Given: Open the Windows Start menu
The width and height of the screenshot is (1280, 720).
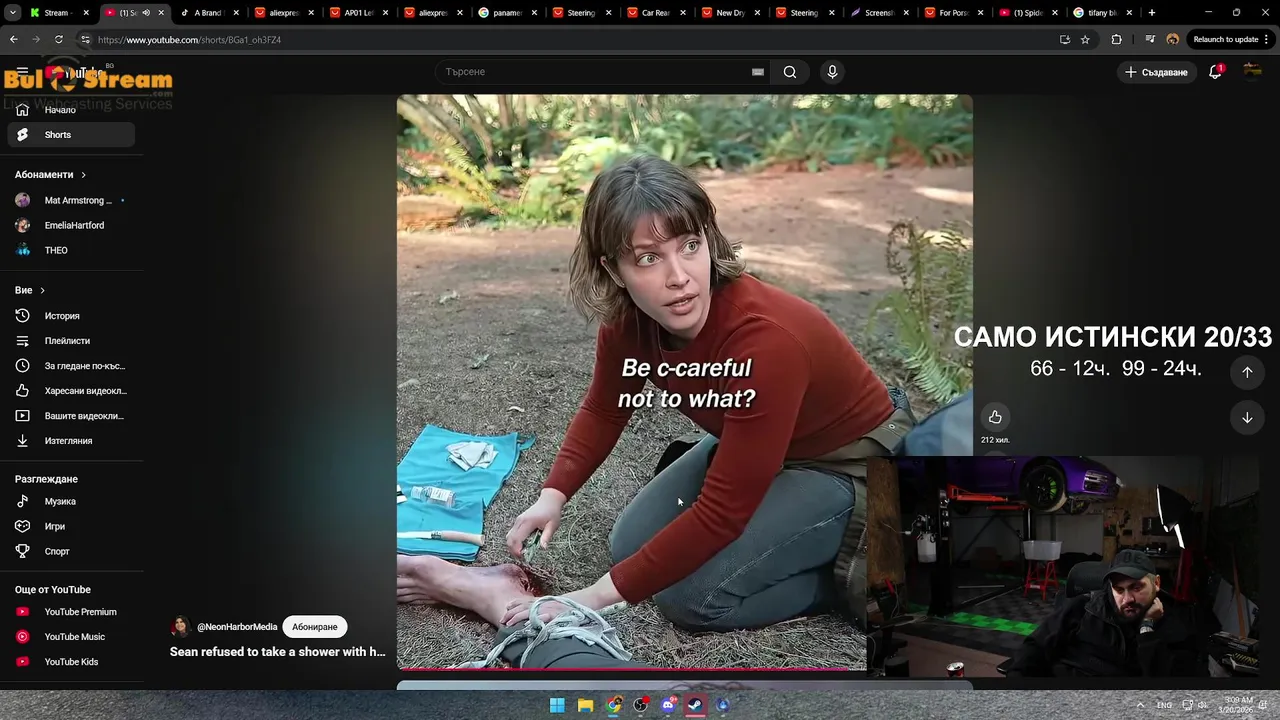Looking at the screenshot, I should click(557, 705).
